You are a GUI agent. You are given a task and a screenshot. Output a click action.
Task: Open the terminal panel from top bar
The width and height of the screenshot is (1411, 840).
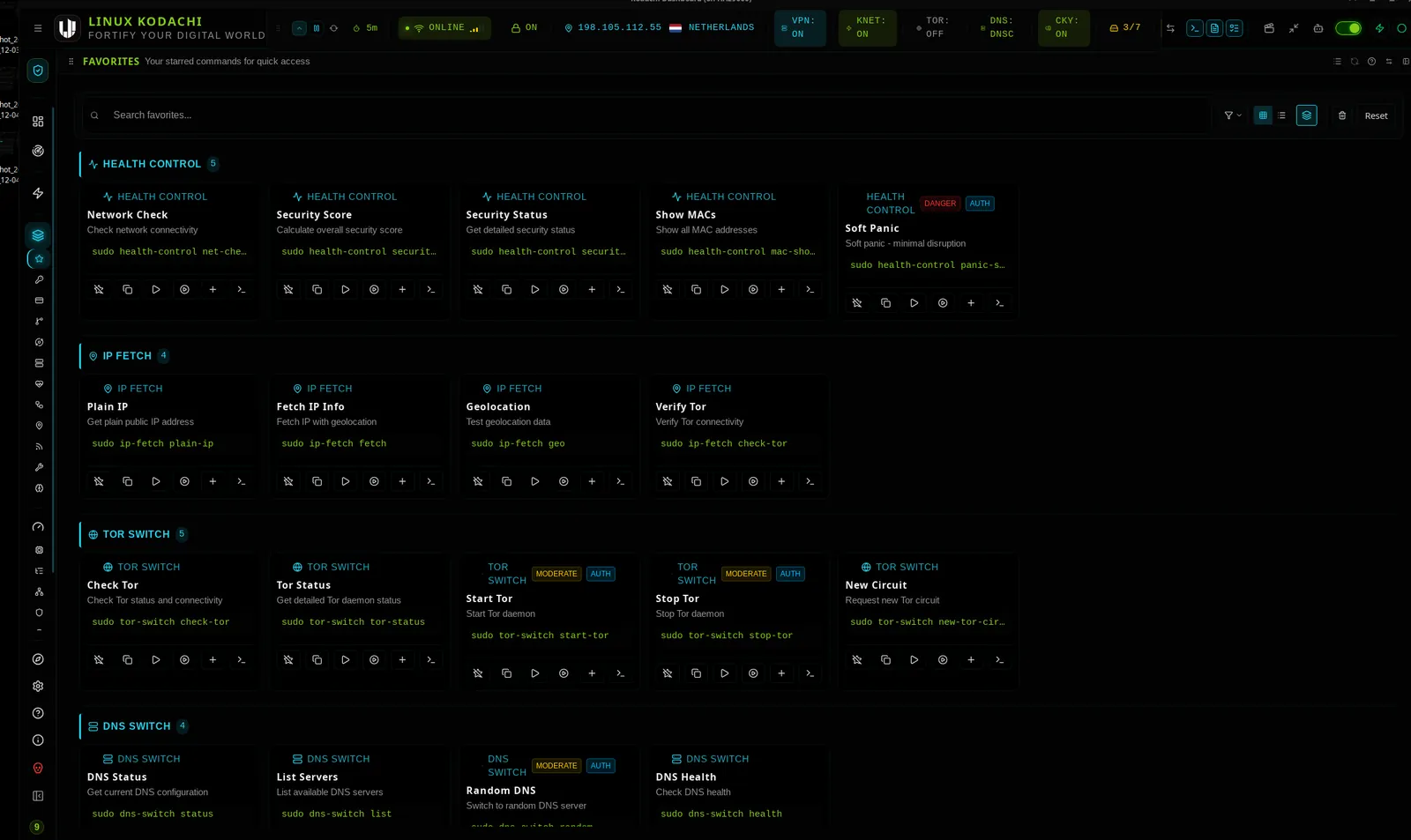[1194, 28]
